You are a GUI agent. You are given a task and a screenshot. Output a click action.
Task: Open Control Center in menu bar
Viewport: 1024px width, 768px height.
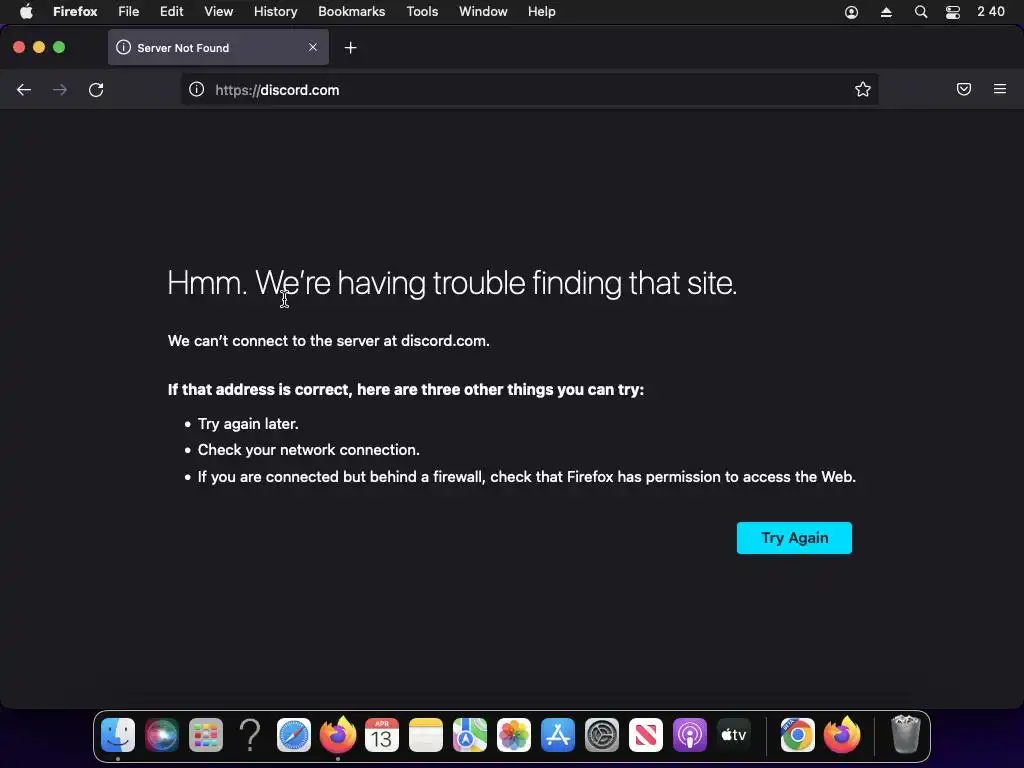(x=953, y=12)
